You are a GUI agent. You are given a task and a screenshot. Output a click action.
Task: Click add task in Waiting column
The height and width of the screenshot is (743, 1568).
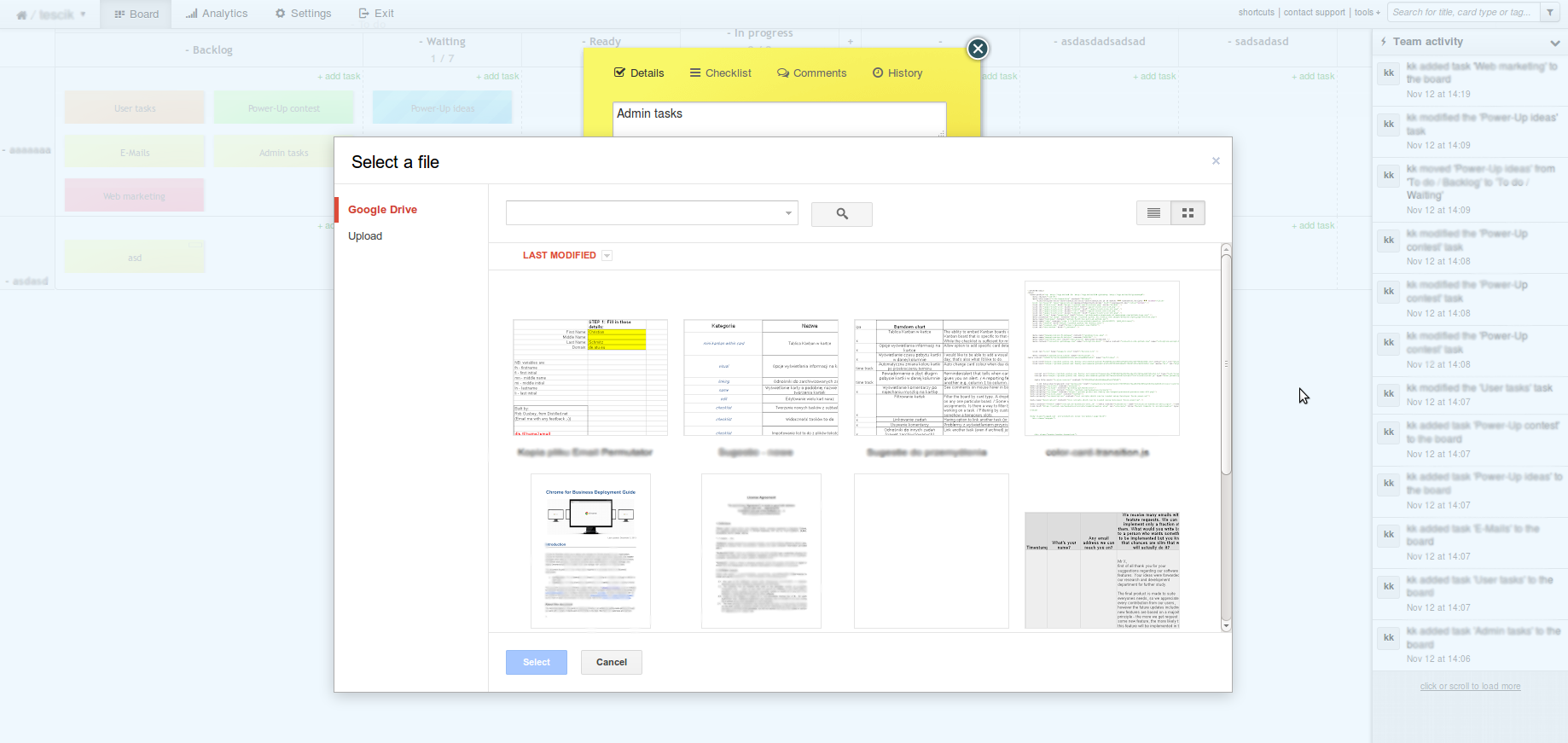497,77
